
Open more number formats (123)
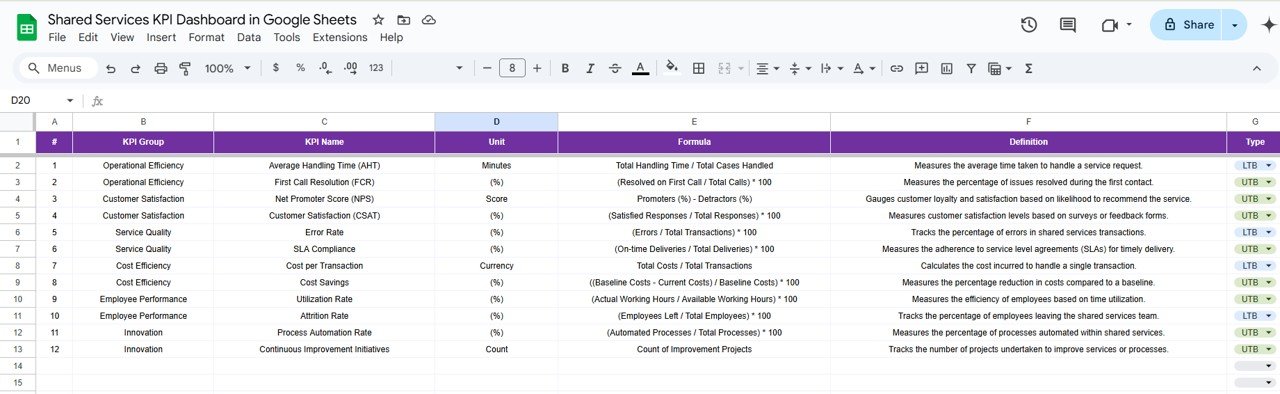[376, 68]
